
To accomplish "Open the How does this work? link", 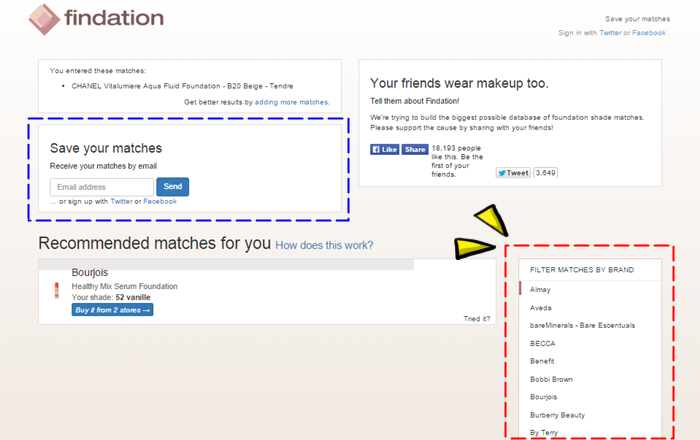I will 324,245.
